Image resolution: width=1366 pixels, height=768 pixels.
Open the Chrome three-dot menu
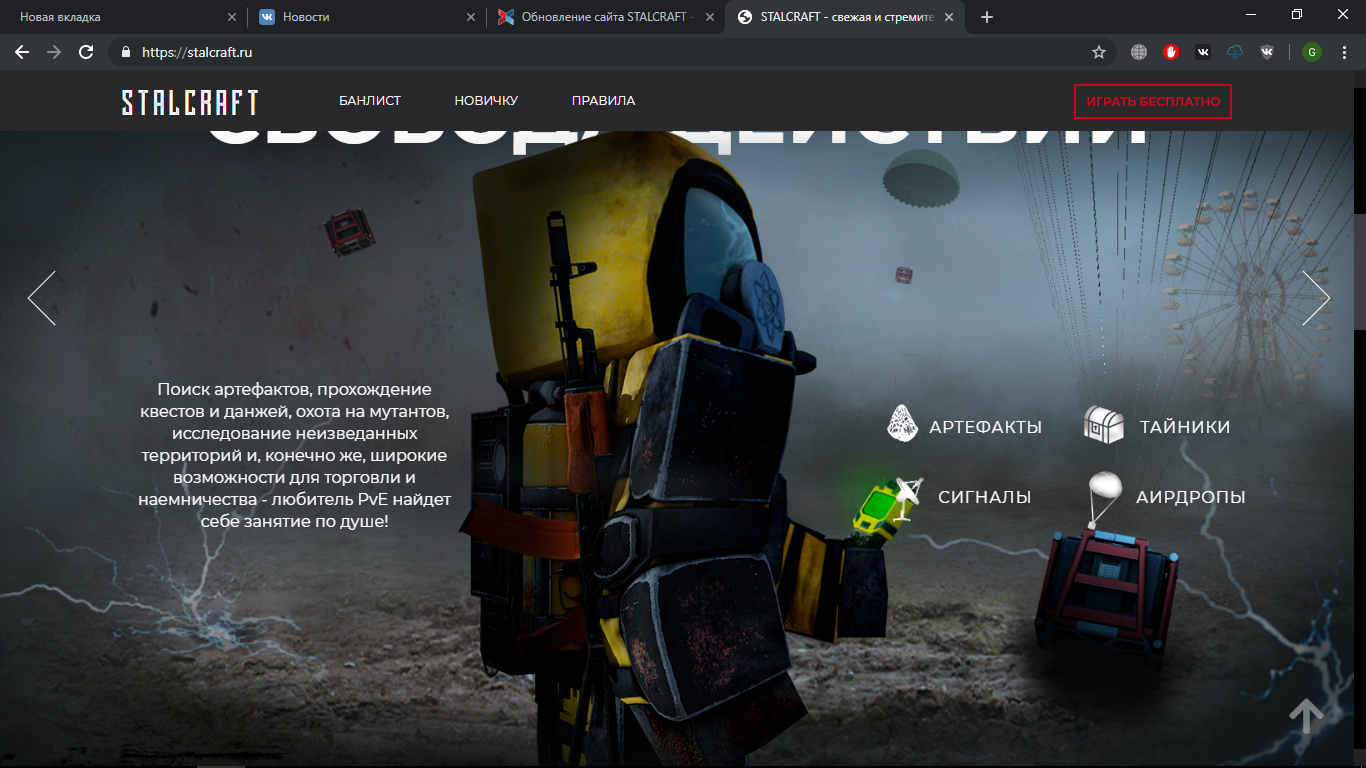(1344, 52)
